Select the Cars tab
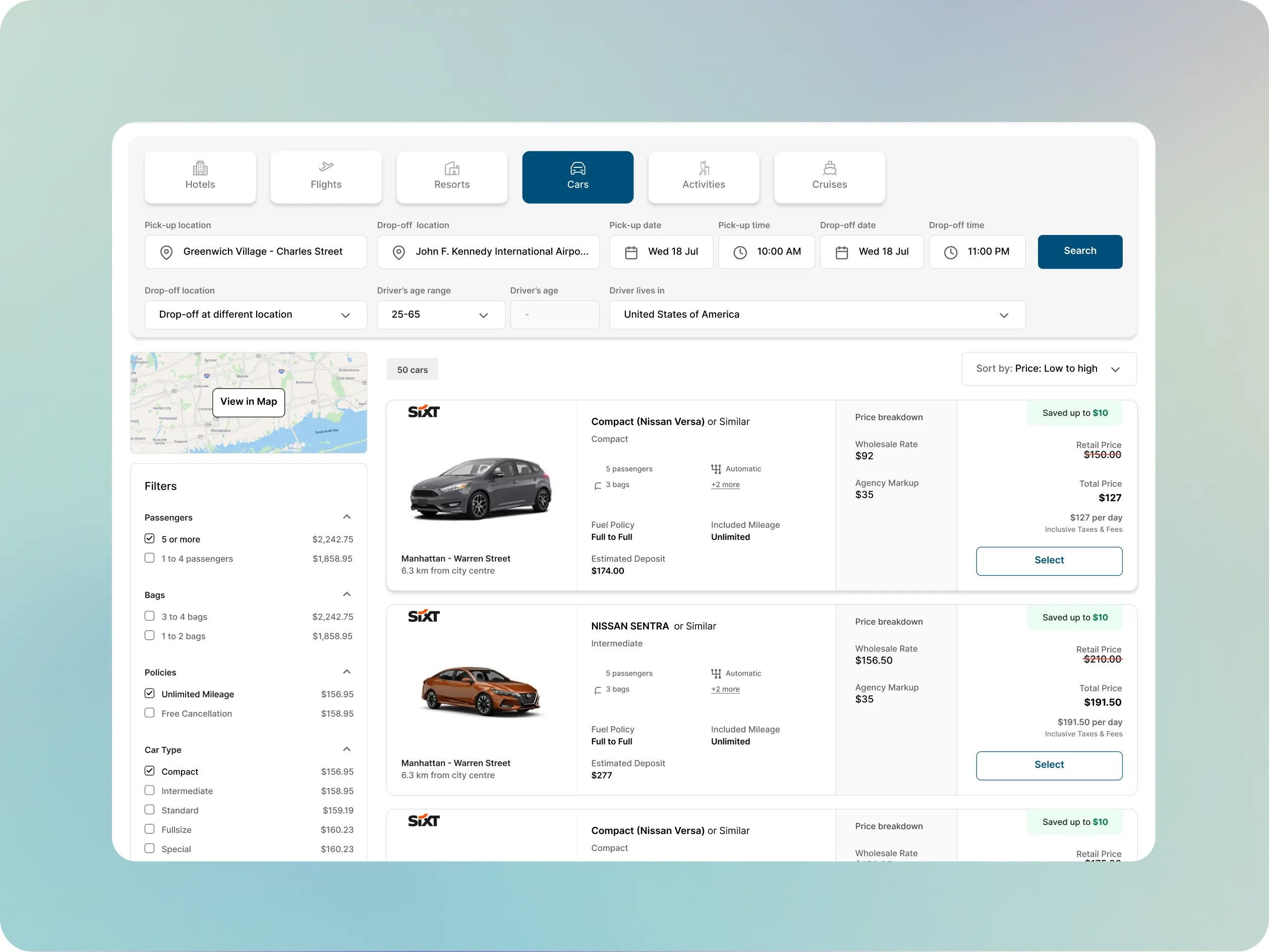Screen dimensions: 1269x952 pos(578,177)
